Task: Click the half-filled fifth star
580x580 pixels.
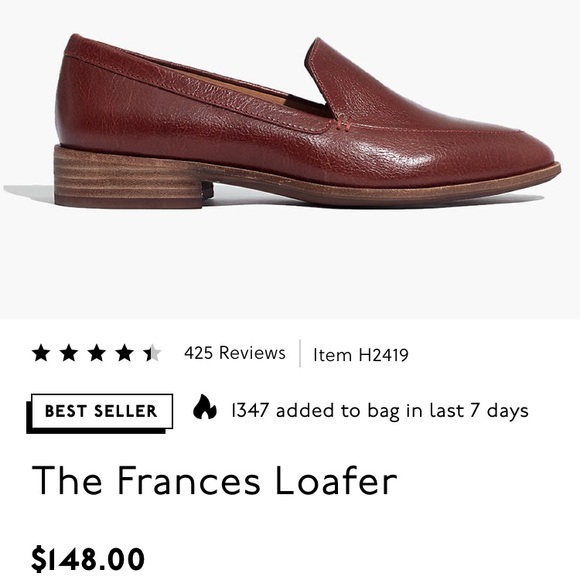Action: pyautogui.click(x=152, y=353)
